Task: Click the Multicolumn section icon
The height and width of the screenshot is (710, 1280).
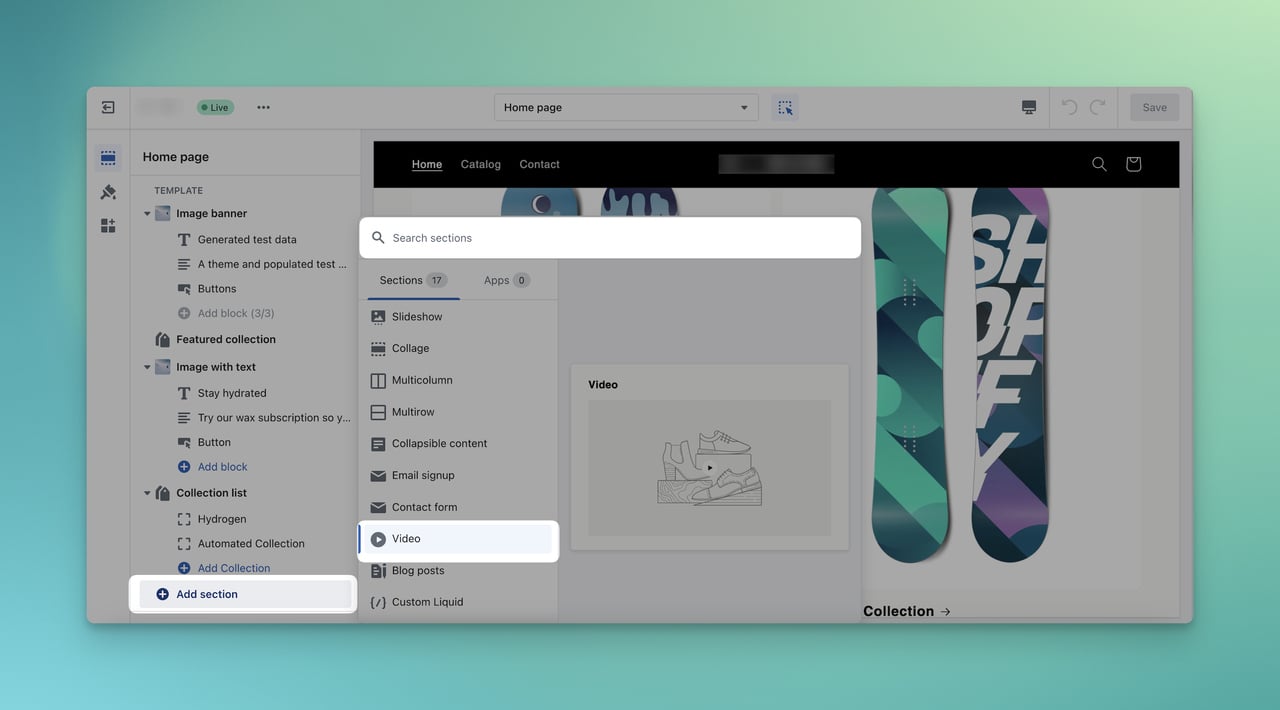Action: point(378,380)
